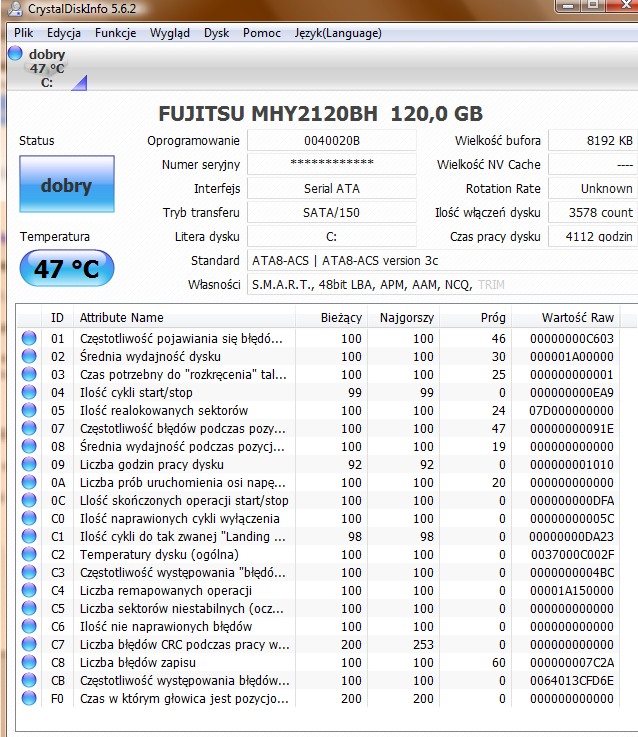The height and width of the screenshot is (737, 638).
Task: Click status orb for attribute 02
Action: 29,356
